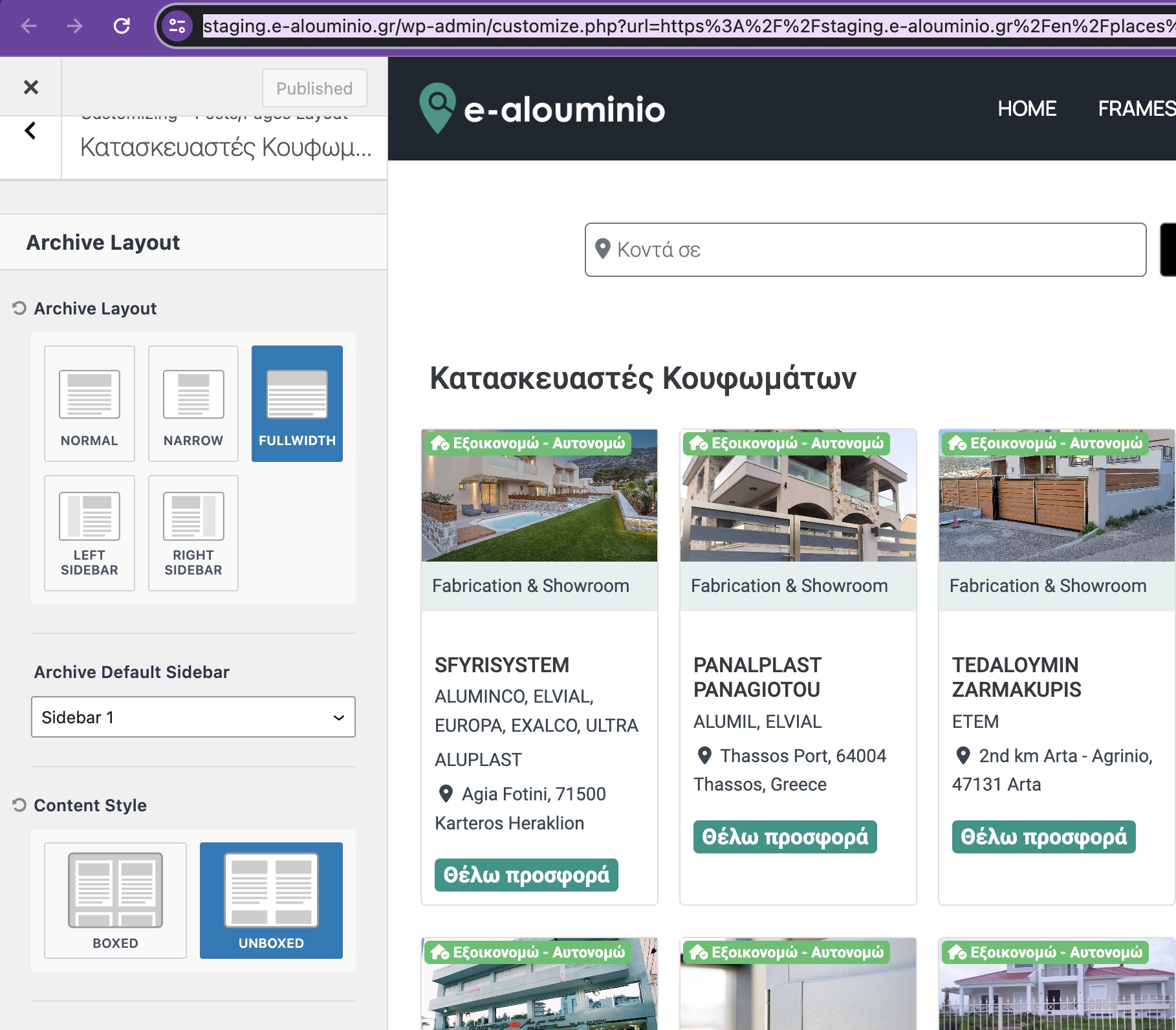The height and width of the screenshot is (1030, 1176).
Task: Click Θέλω προσφορά on SFYRISYSTEM card
Action: (x=527, y=875)
